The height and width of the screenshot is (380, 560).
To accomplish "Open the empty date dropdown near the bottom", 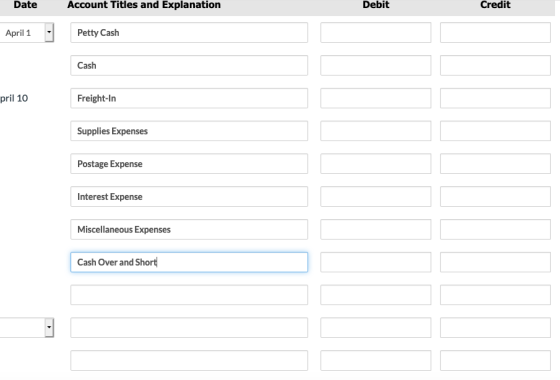I will point(49,328).
